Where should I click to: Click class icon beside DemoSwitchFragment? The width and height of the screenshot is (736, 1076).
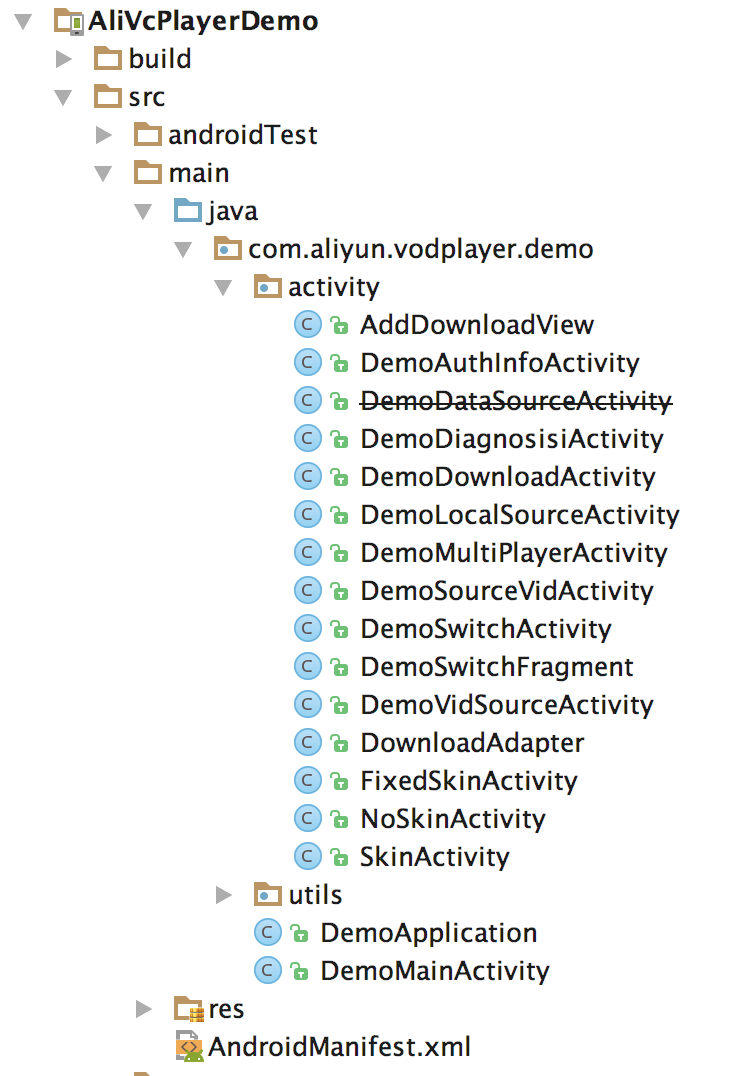[x=308, y=666]
